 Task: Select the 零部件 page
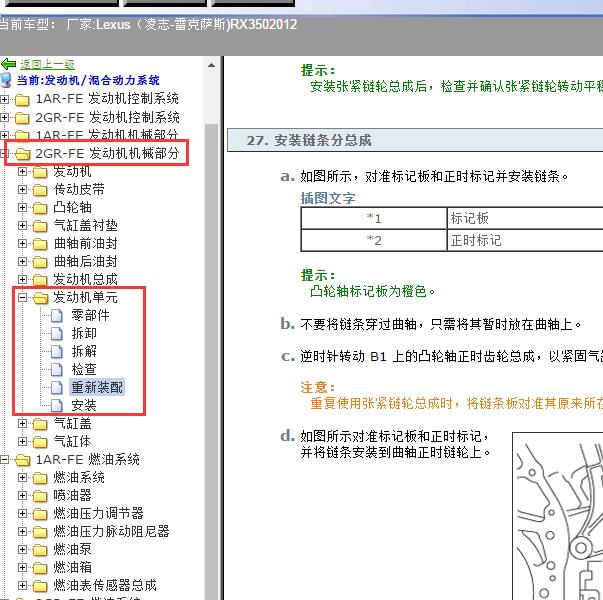(90, 315)
